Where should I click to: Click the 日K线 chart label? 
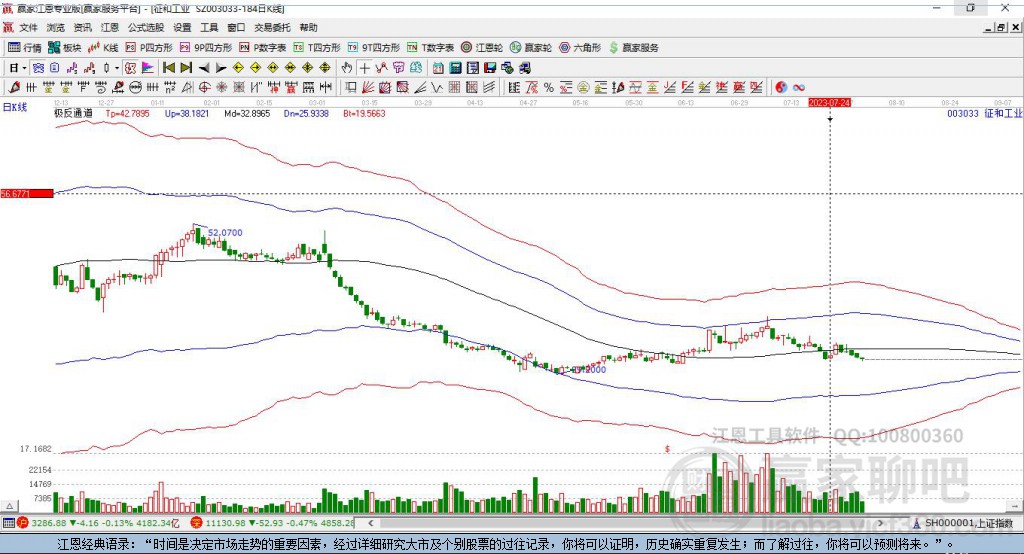(15, 107)
